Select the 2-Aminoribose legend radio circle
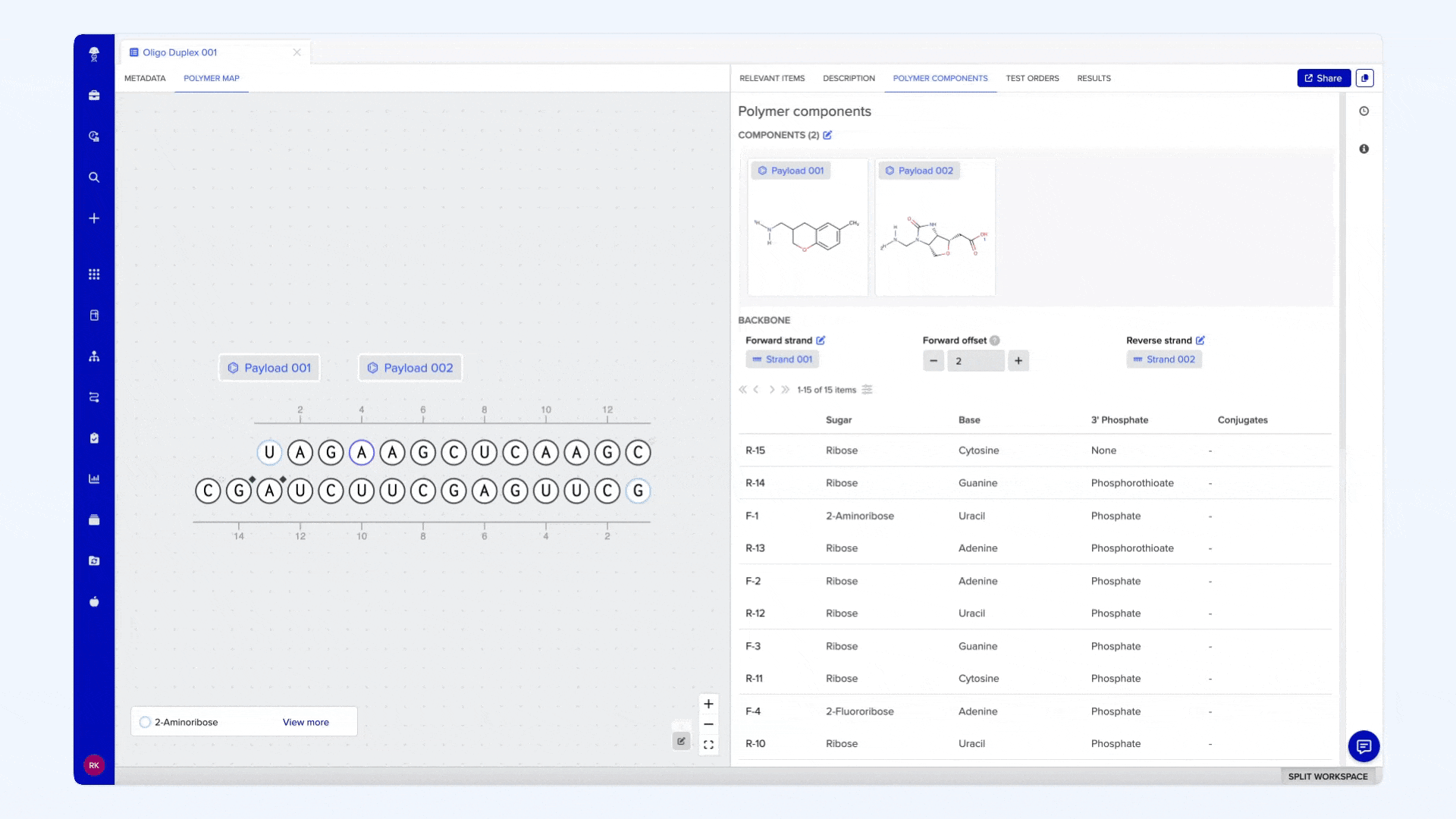This screenshot has height=819, width=1456. (x=145, y=722)
